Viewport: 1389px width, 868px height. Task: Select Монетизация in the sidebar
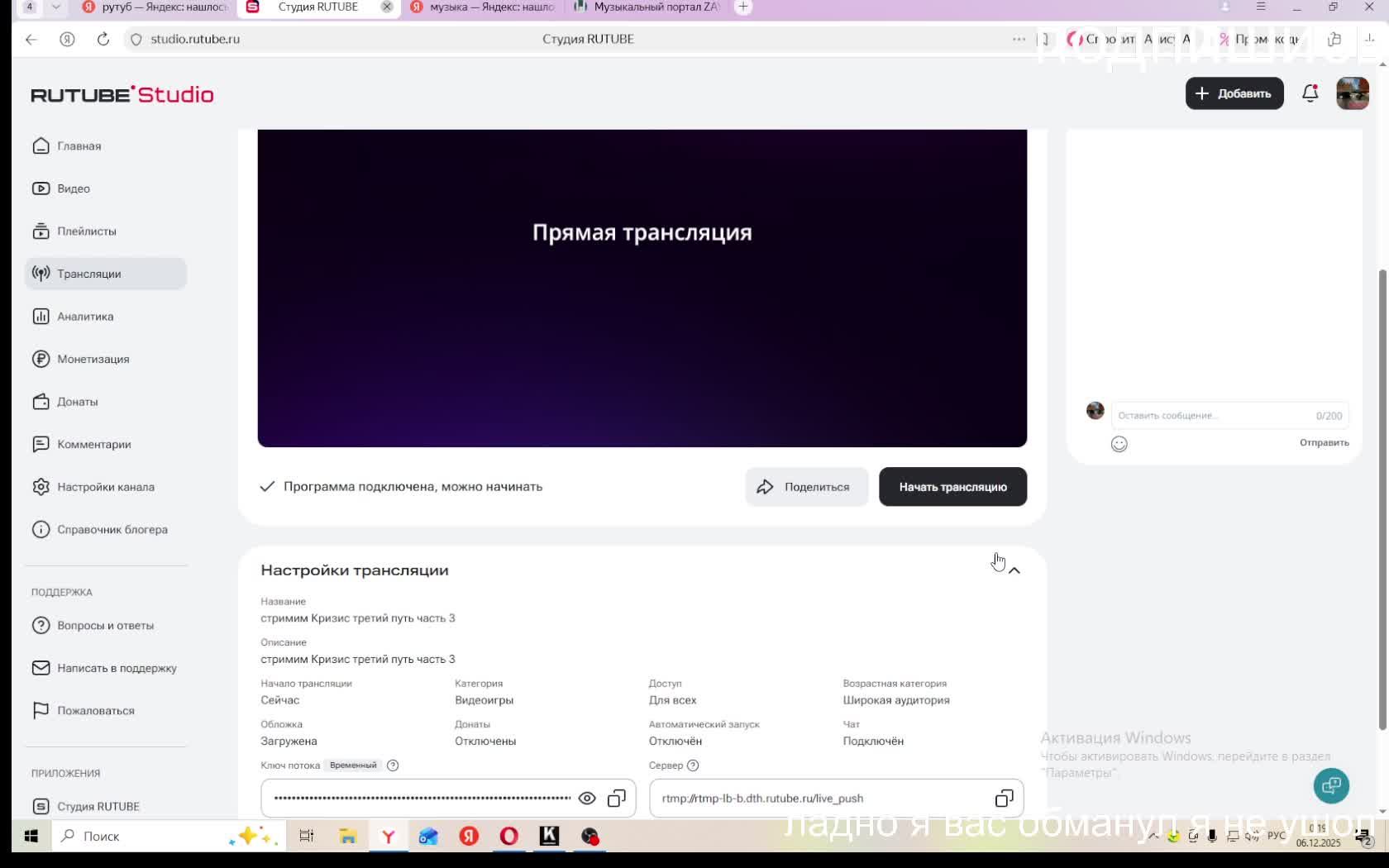(x=92, y=359)
